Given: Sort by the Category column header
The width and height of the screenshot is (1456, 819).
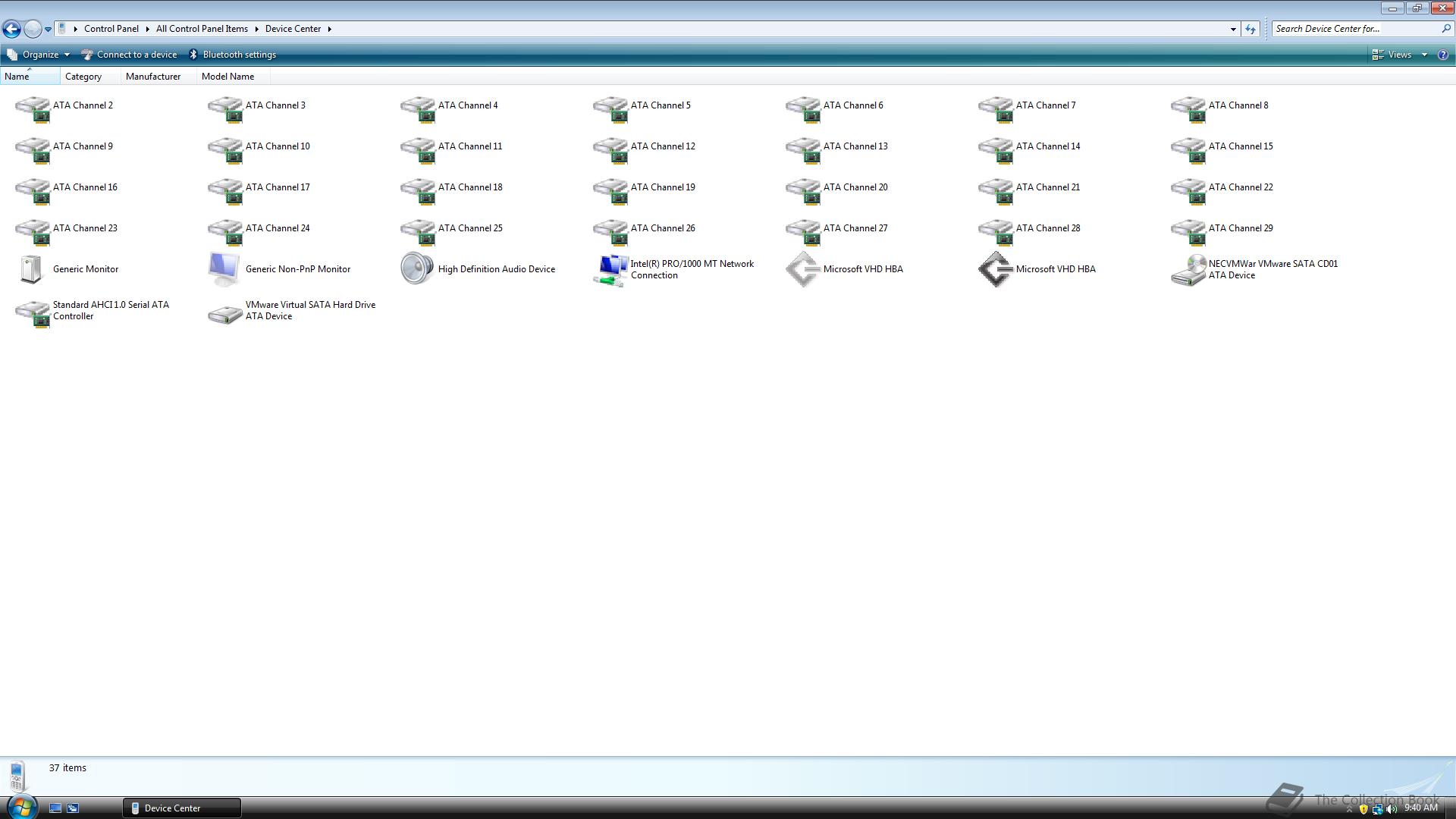Looking at the screenshot, I should 91,76.
